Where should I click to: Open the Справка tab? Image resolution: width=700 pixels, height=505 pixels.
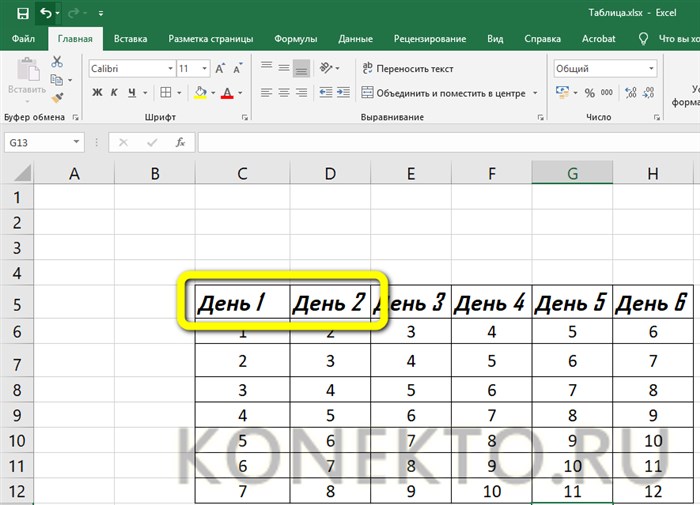pyautogui.click(x=542, y=39)
